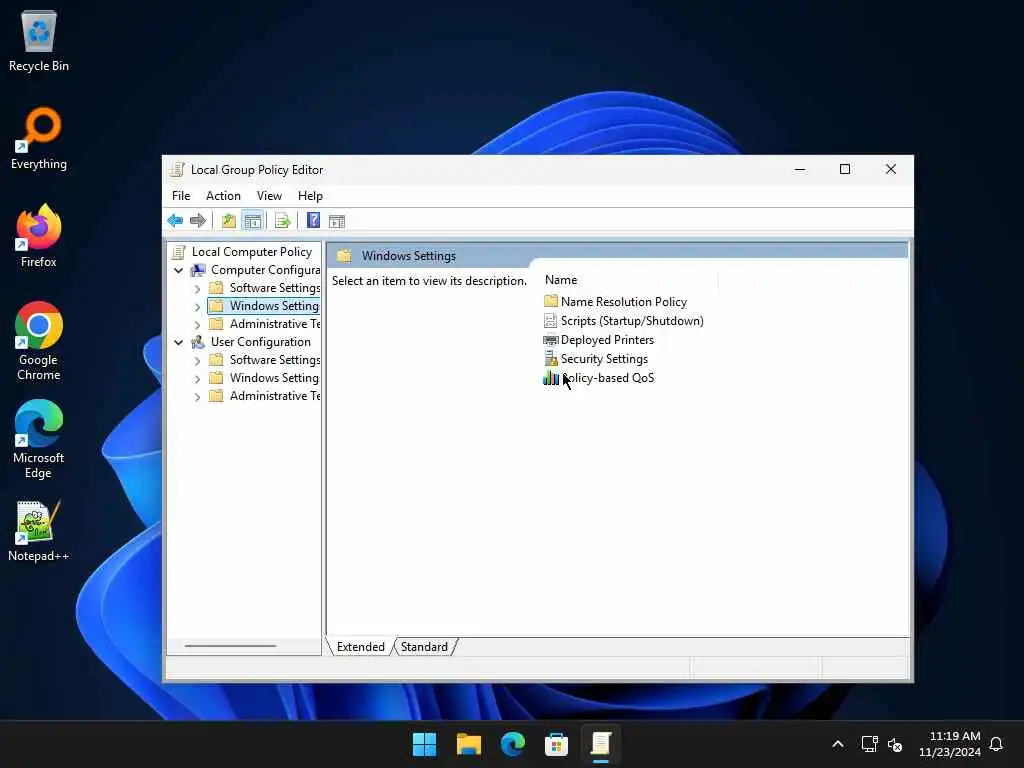Viewport: 1024px width, 768px height.
Task: Collapse the User Configuration node
Action: point(178,342)
